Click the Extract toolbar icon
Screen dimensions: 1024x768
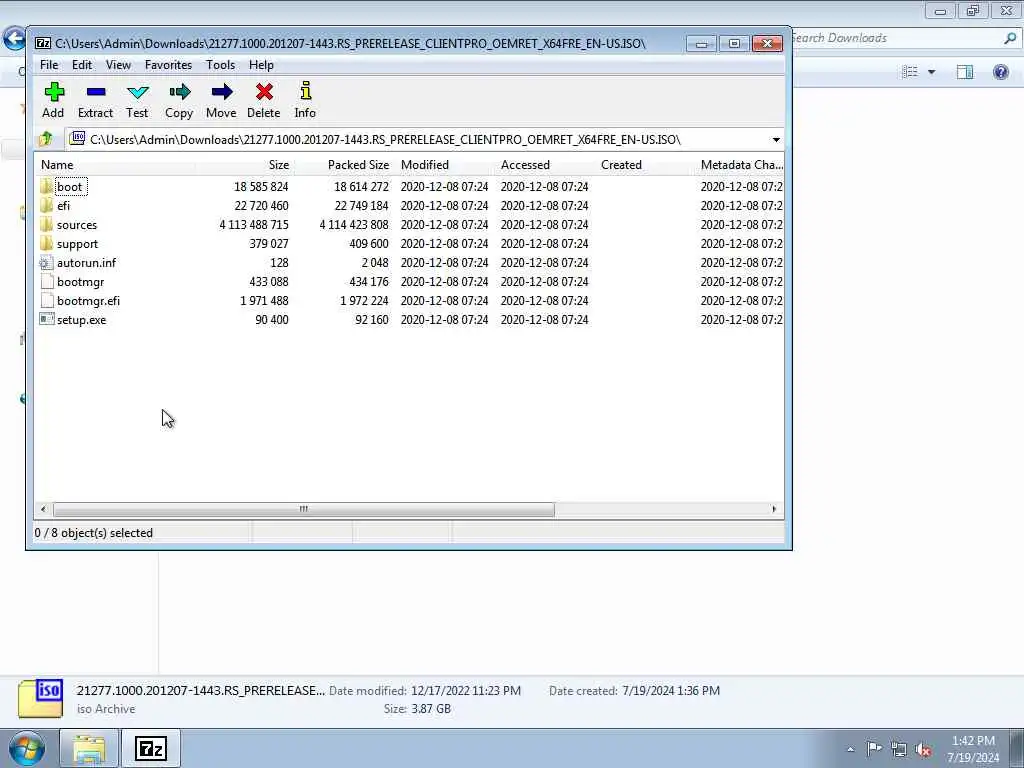[x=95, y=92]
